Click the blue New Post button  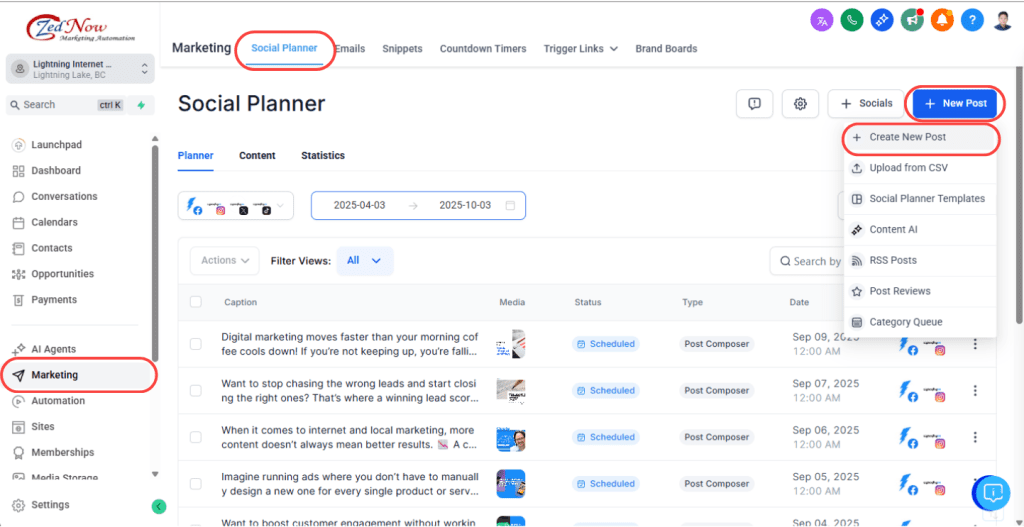pos(955,103)
